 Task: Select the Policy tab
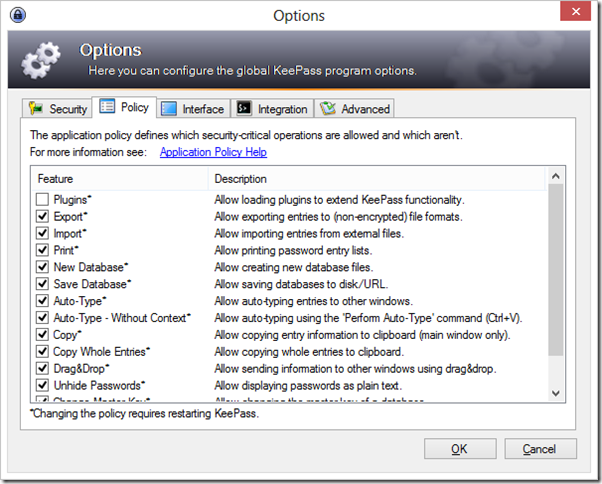(124, 107)
